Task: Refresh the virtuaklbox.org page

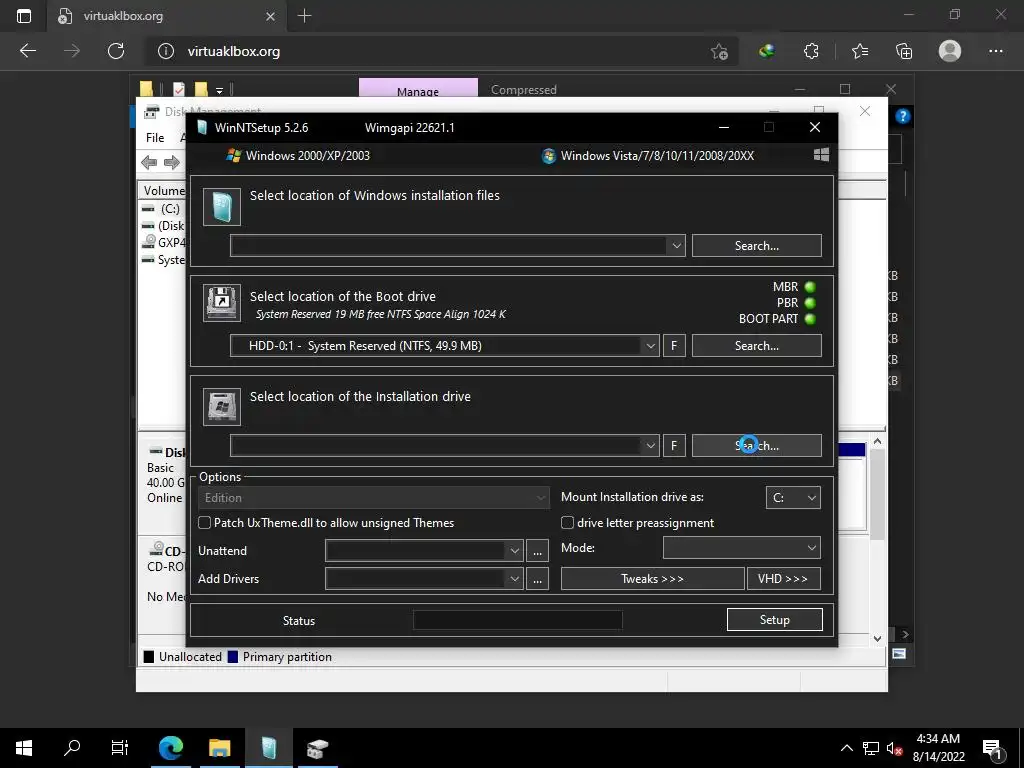Action: click(x=116, y=51)
